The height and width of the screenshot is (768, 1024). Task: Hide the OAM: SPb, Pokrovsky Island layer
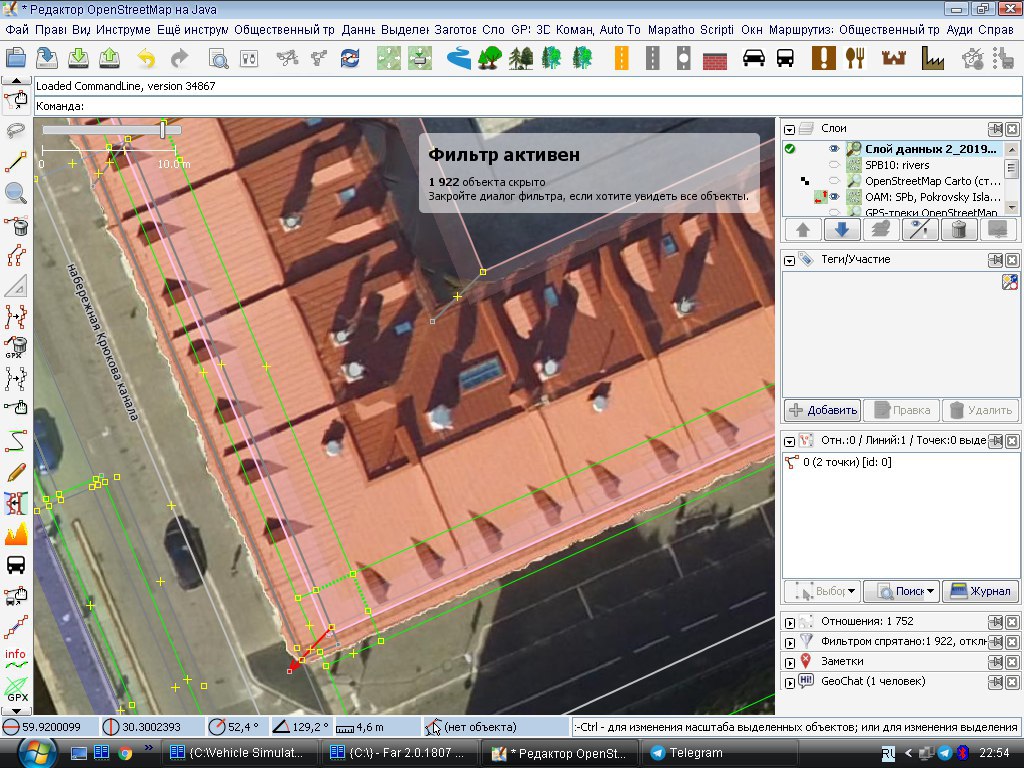(x=834, y=197)
